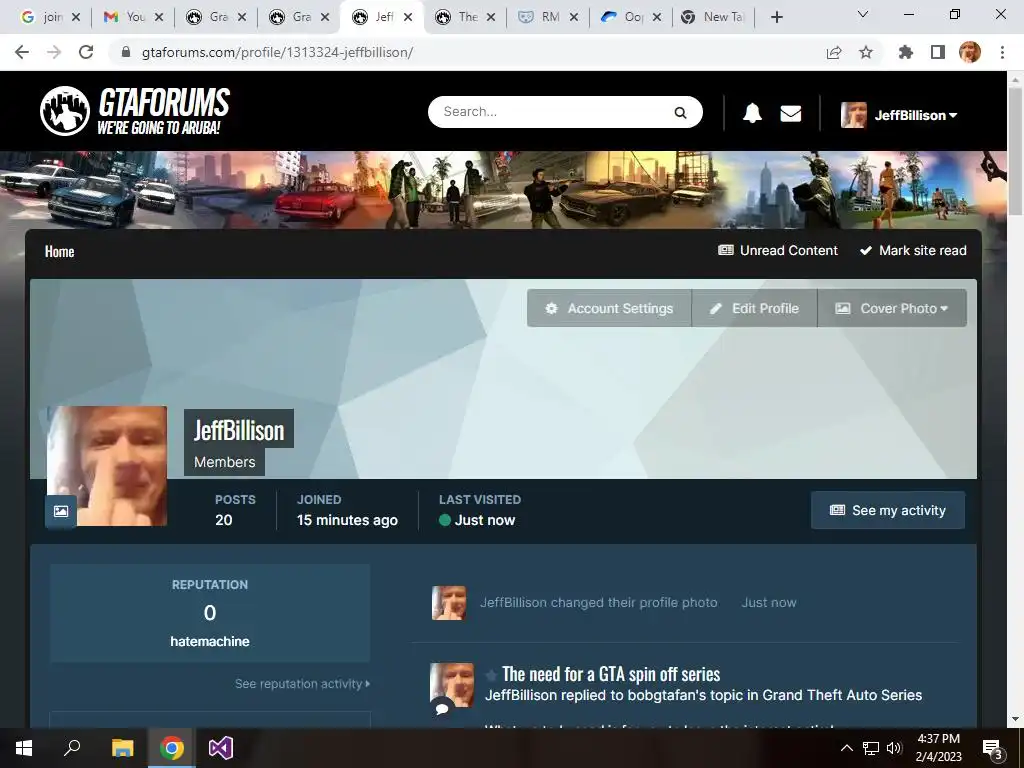
Task: Click the page vertical scrollbar
Action: (1015, 150)
